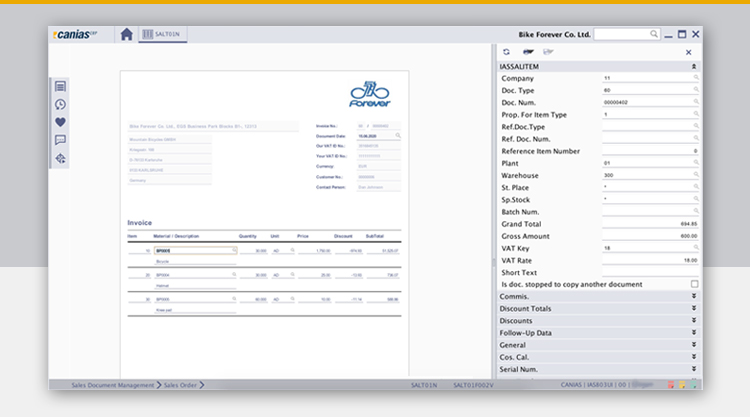Click the Gross Amount value field
The height and width of the screenshot is (417, 750).
(x=650, y=236)
